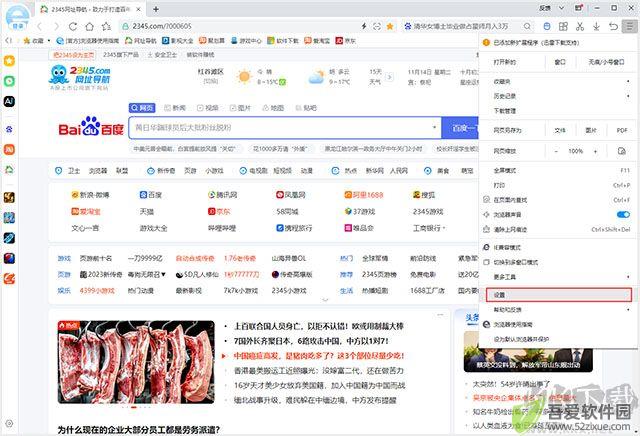Switch Baidu search to the 图片 tab
Viewport: 640px width, 436px height.
(x=240, y=108)
